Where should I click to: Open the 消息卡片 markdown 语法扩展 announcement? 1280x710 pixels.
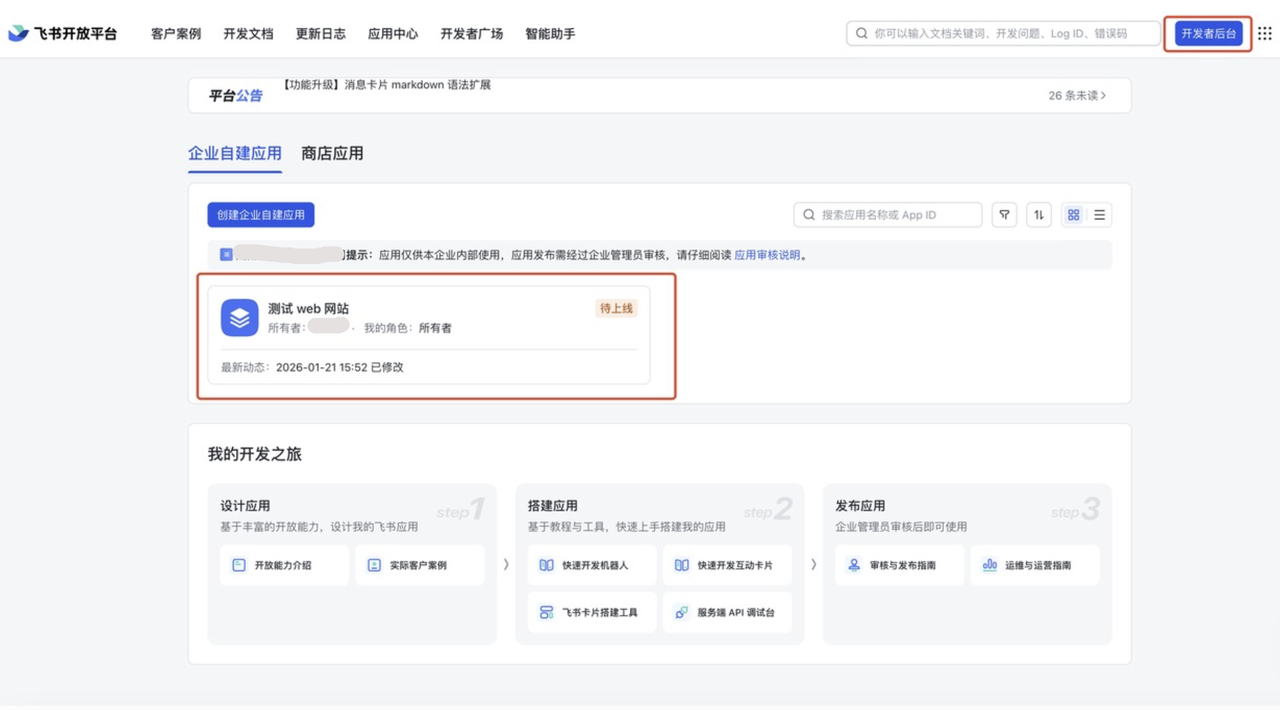[x=386, y=85]
